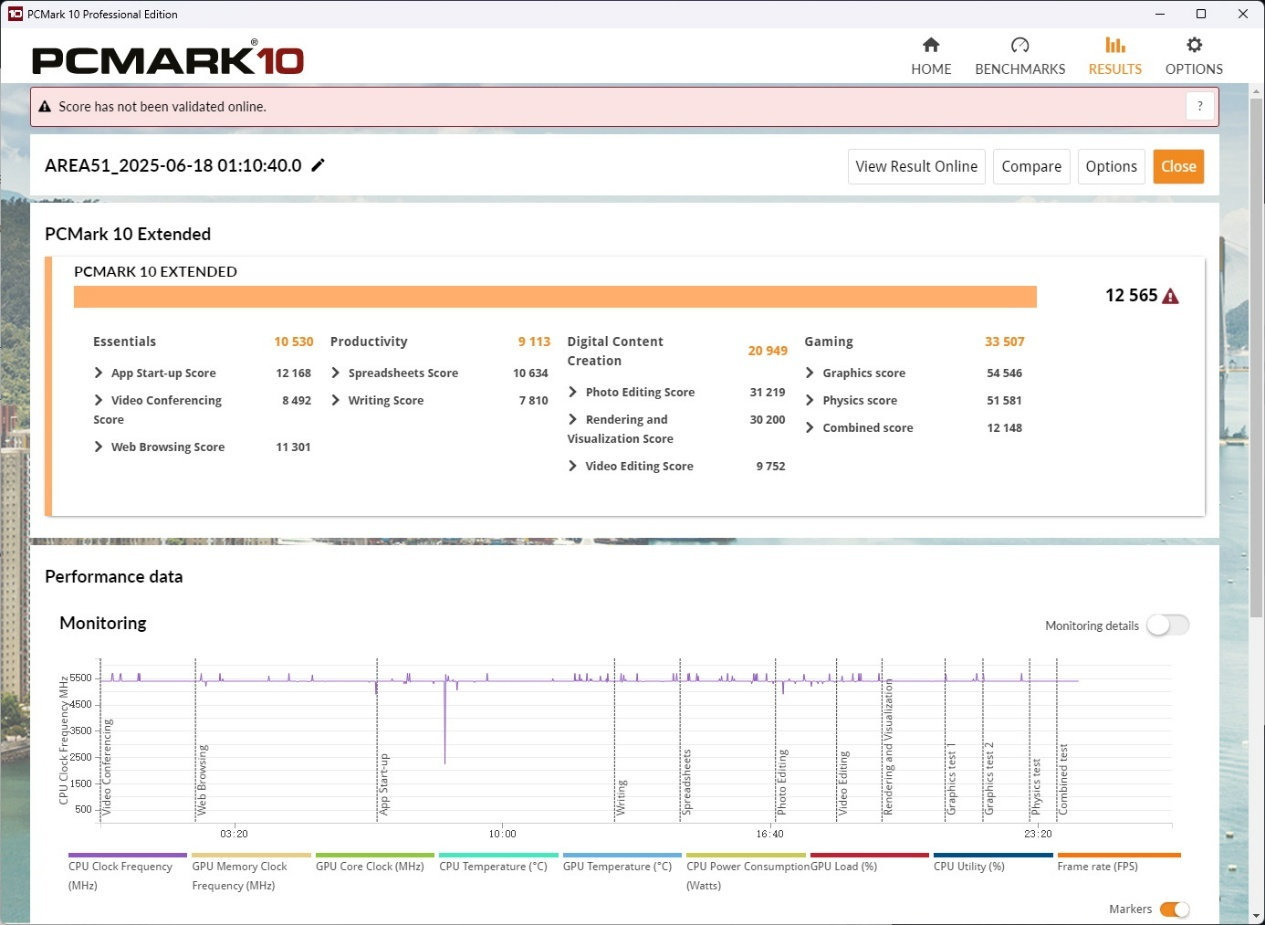Select GPU Core Clock legend swatch
Image resolution: width=1265 pixels, height=925 pixels.
click(375, 855)
